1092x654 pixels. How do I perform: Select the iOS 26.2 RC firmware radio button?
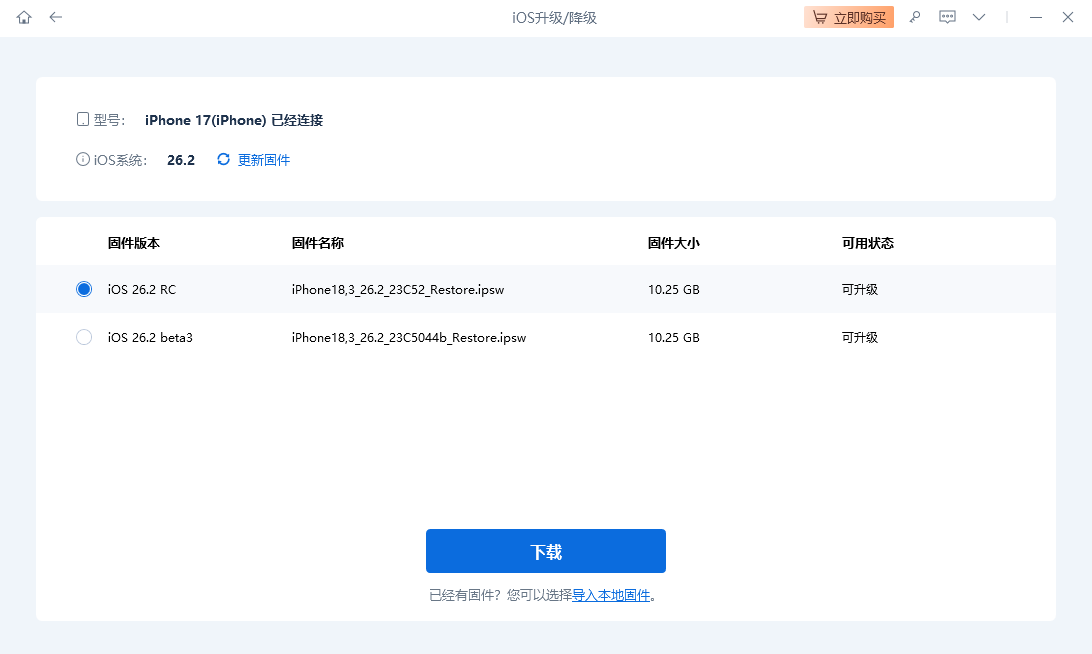84,289
